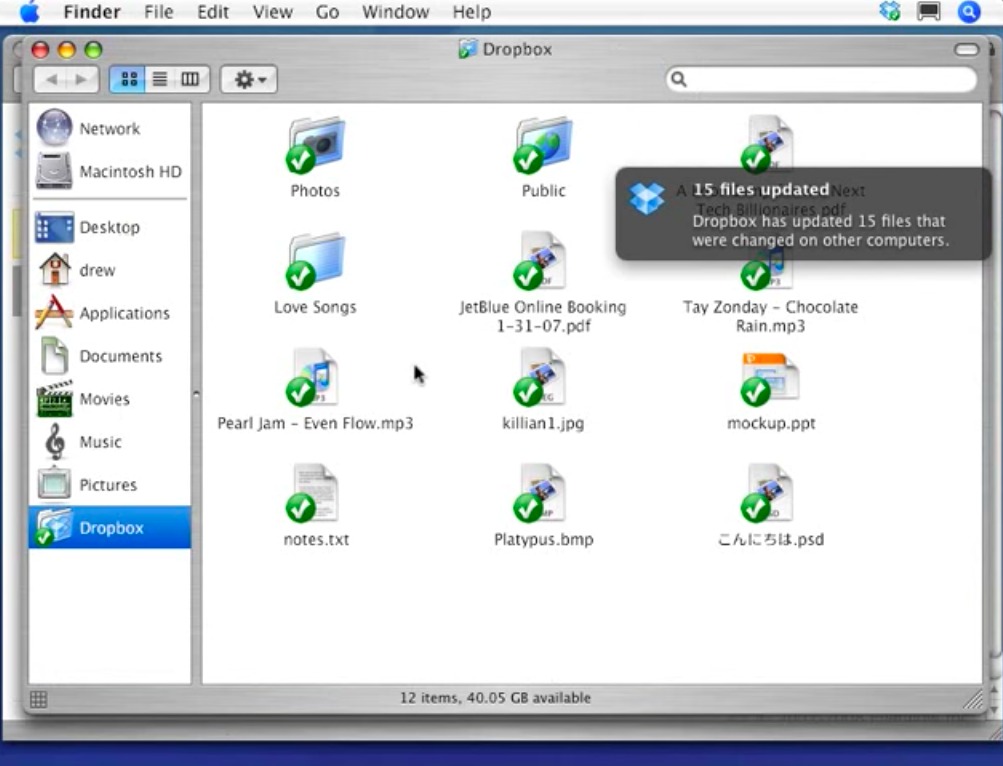The image size is (1003, 766).
Task: Open the Window menu
Action: tap(395, 12)
